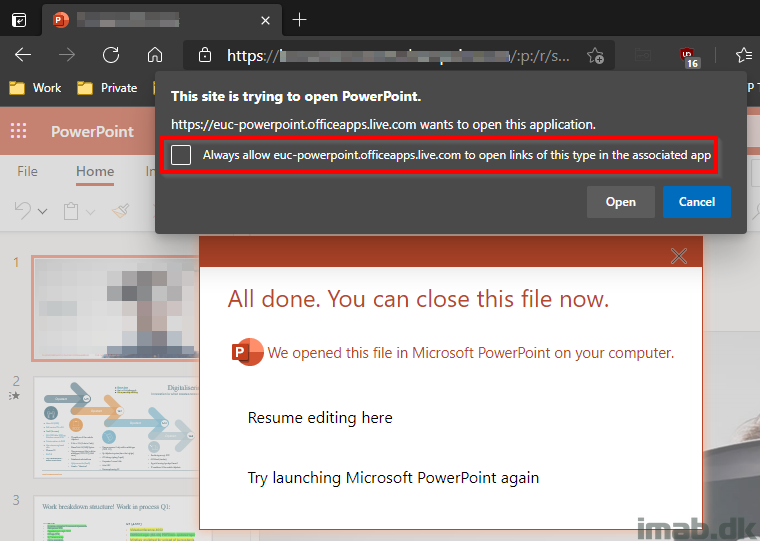Click the PowerPoint logo in popup
This screenshot has width=760, height=541.
(247, 352)
